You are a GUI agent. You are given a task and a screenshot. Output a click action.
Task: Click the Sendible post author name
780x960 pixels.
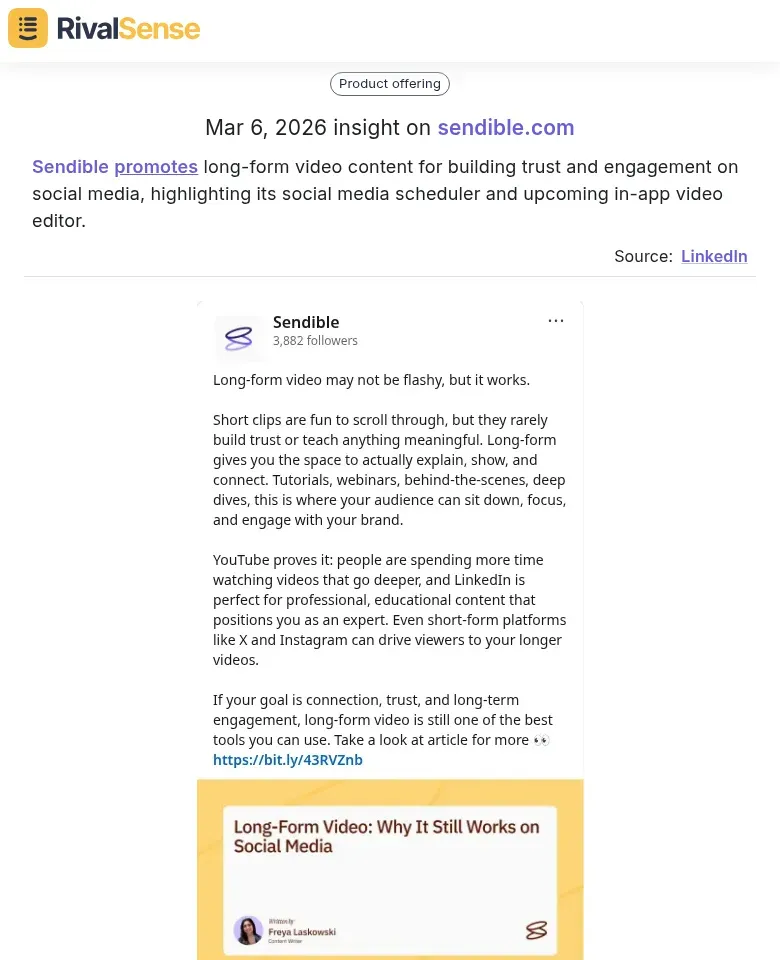306,322
